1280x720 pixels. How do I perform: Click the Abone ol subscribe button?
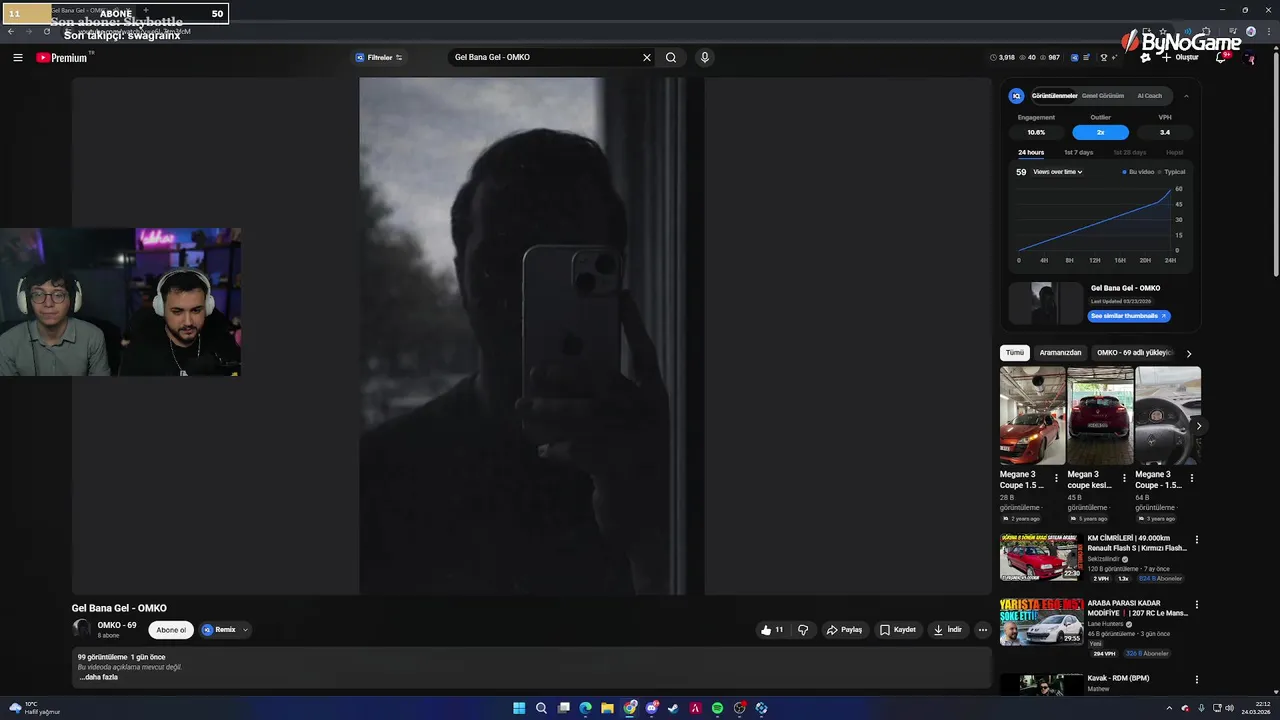pyautogui.click(x=171, y=630)
